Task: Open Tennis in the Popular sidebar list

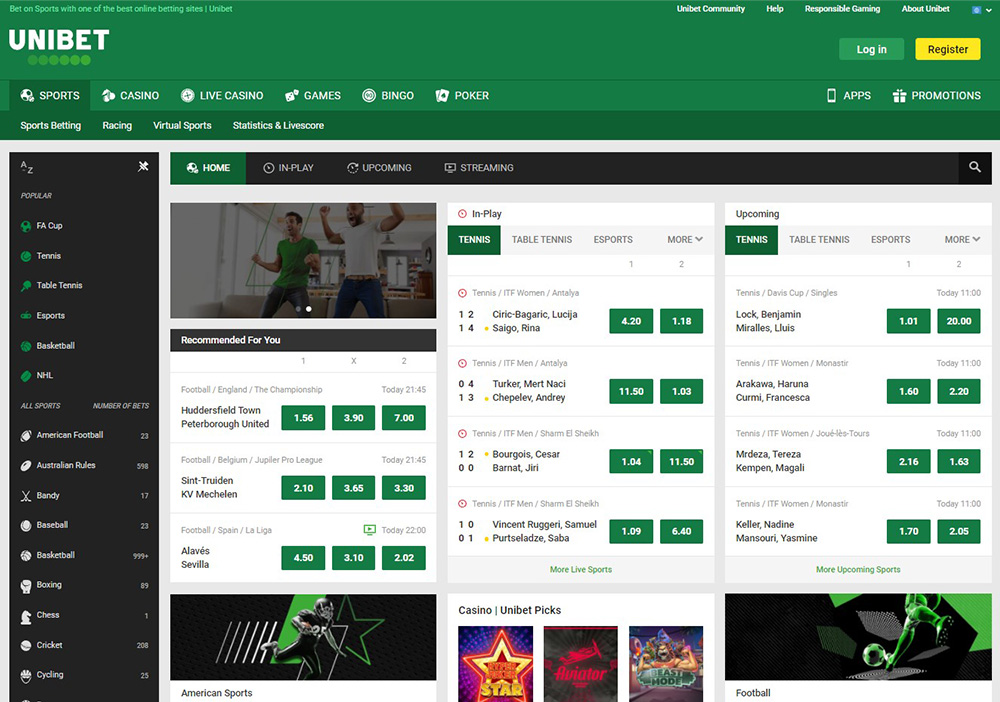Action: pyautogui.click(x=48, y=256)
